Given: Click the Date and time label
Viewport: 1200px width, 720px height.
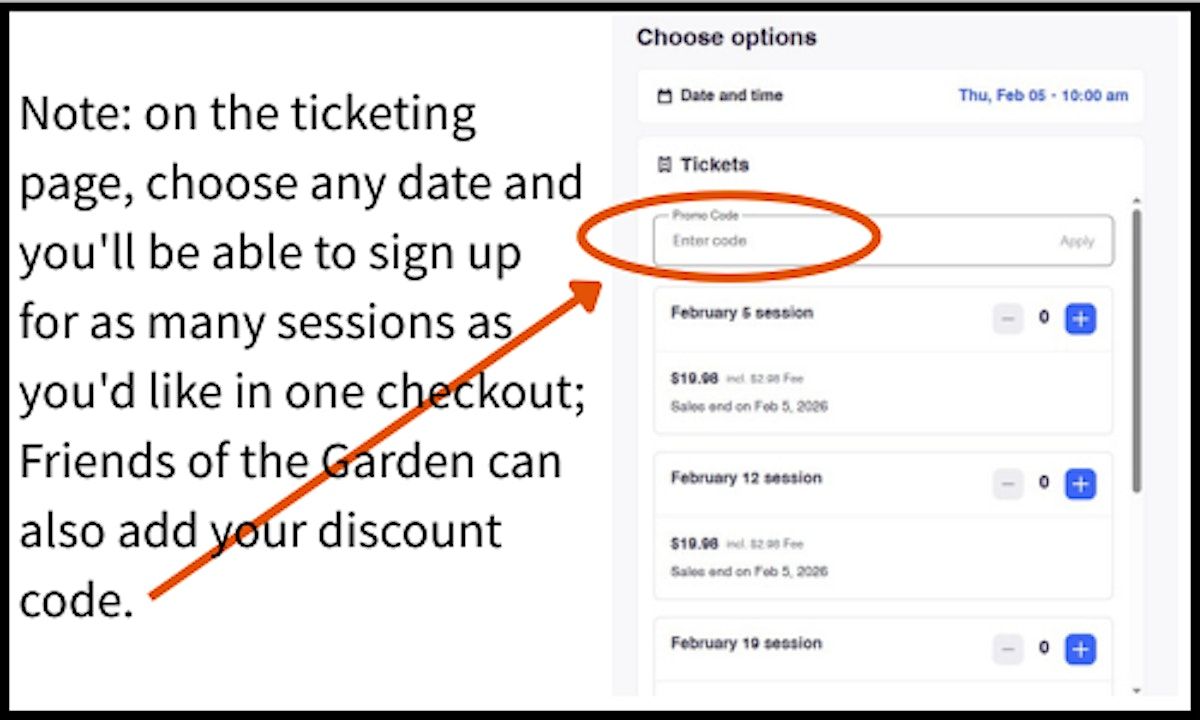Looking at the screenshot, I should [x=731, y=96].
